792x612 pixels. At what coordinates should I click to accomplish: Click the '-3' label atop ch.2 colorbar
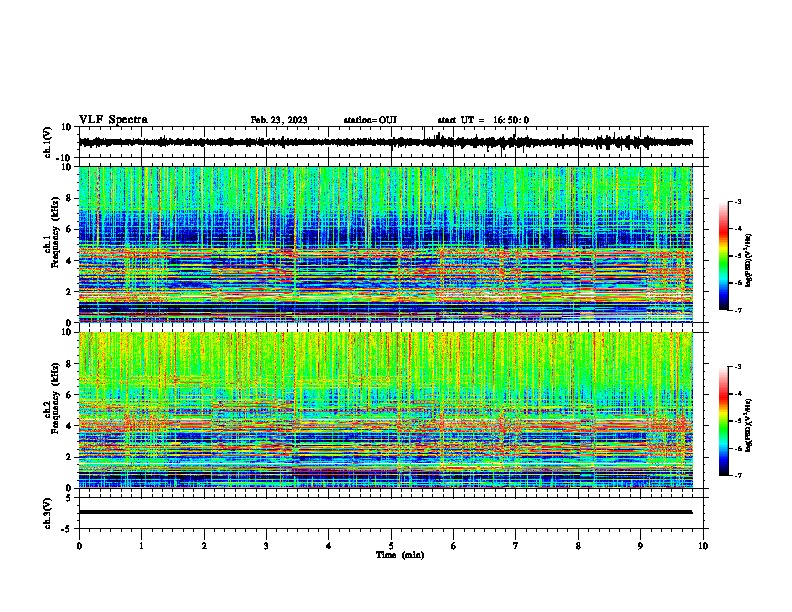[x=738, y=367]
